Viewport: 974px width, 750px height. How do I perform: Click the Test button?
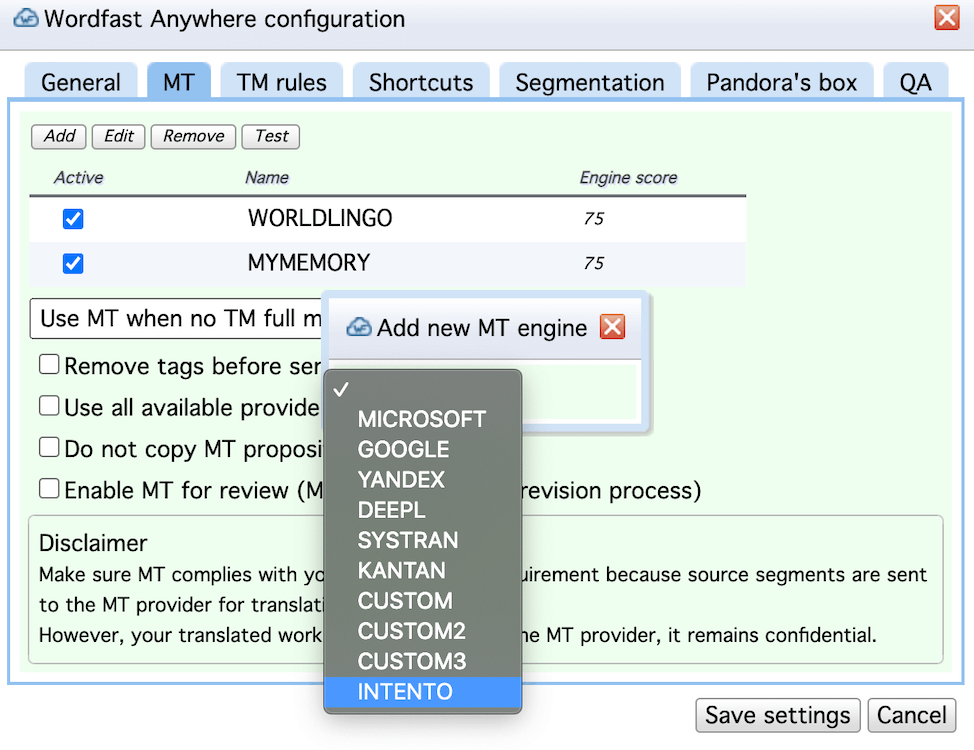click(271, 136)
